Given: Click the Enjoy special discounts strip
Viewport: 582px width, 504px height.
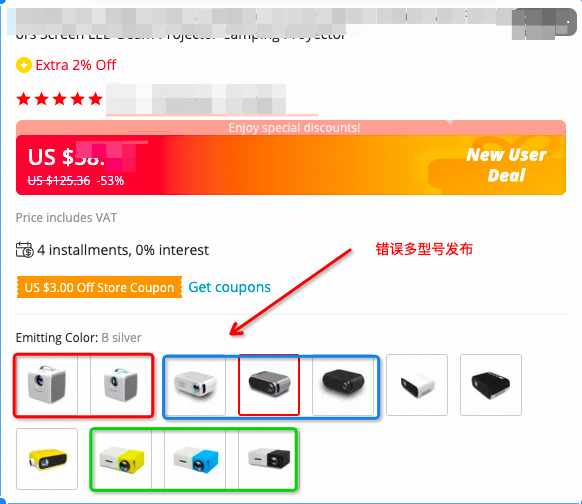Looking at the screenshot, I should [x=291, y=128].
